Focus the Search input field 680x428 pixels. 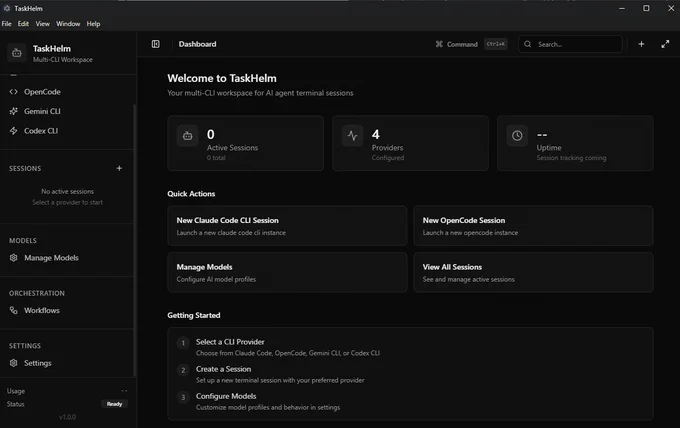point(570,44)
